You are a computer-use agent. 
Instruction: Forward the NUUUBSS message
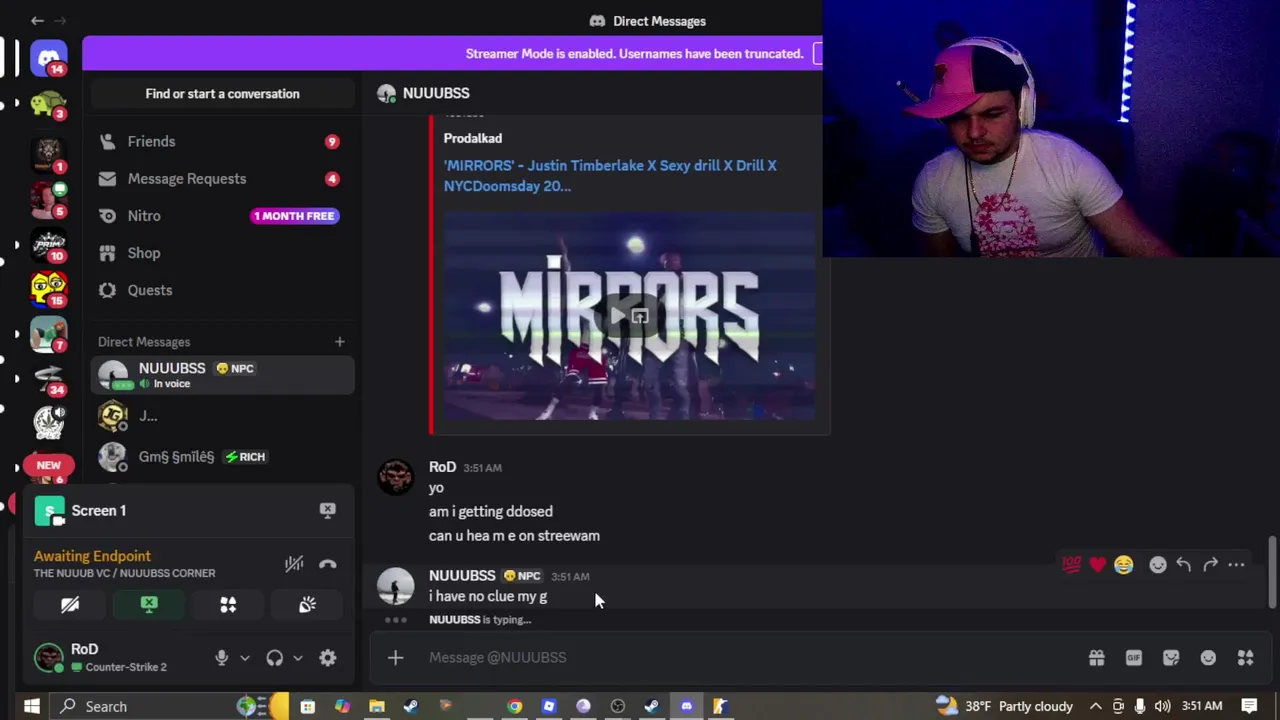[x=1210, y=565]
